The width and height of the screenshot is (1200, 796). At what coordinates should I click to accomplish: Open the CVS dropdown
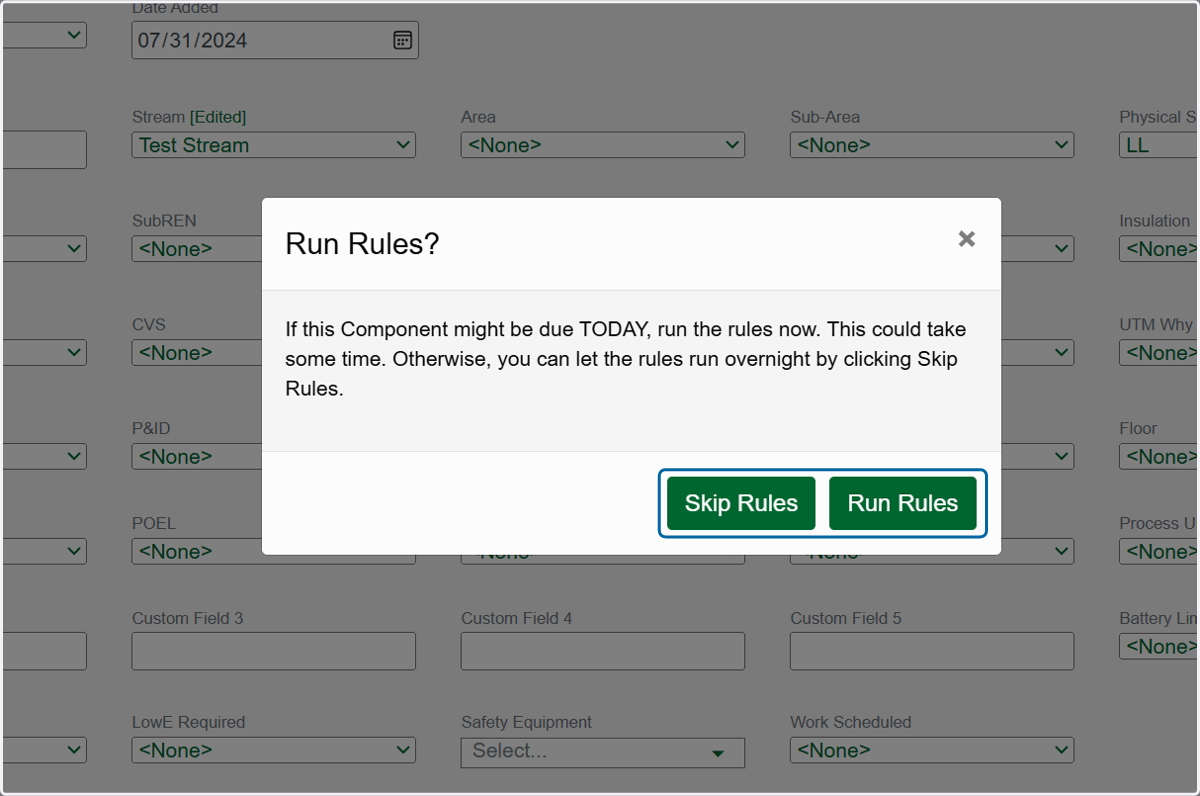pos(197,353)
